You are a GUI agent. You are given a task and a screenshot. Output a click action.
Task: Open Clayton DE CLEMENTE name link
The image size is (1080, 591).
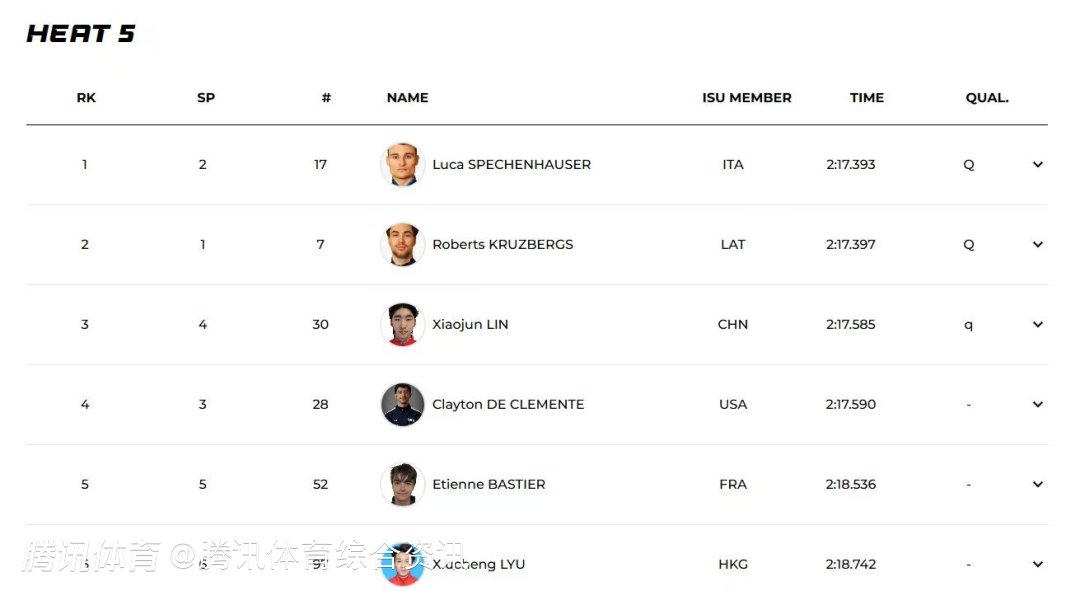pyautogui.click(x=508, y=404)
